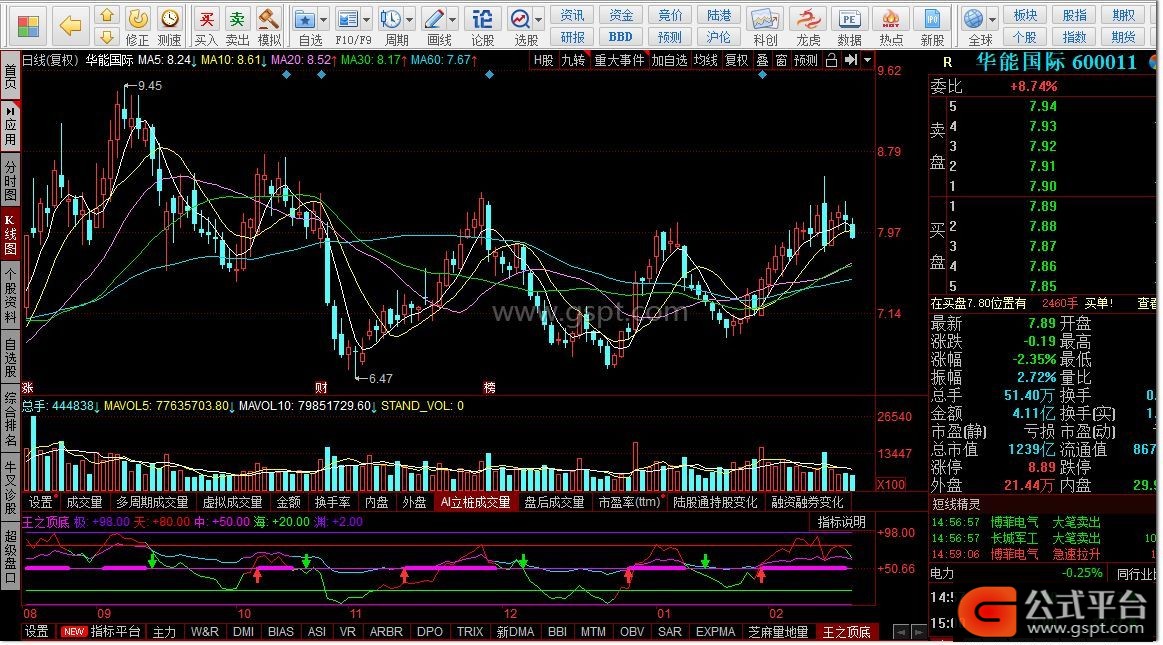Click the 修正 refresh icon
1163x645 pixels.
(138, 18)
